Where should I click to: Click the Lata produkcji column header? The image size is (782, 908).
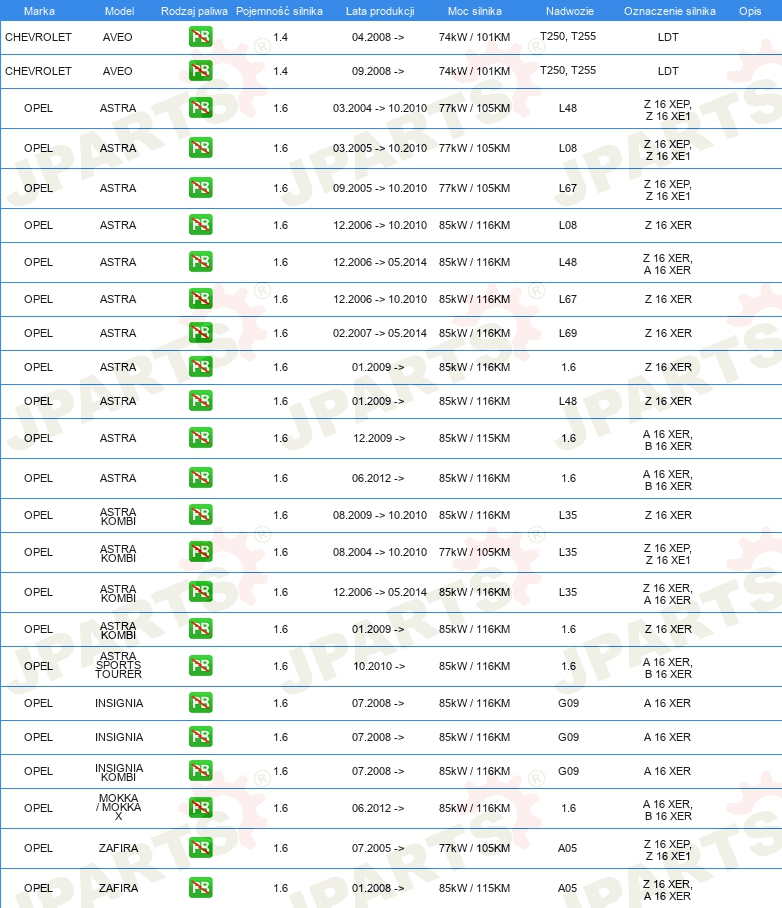pyautogui.click(x=380, y=11)
